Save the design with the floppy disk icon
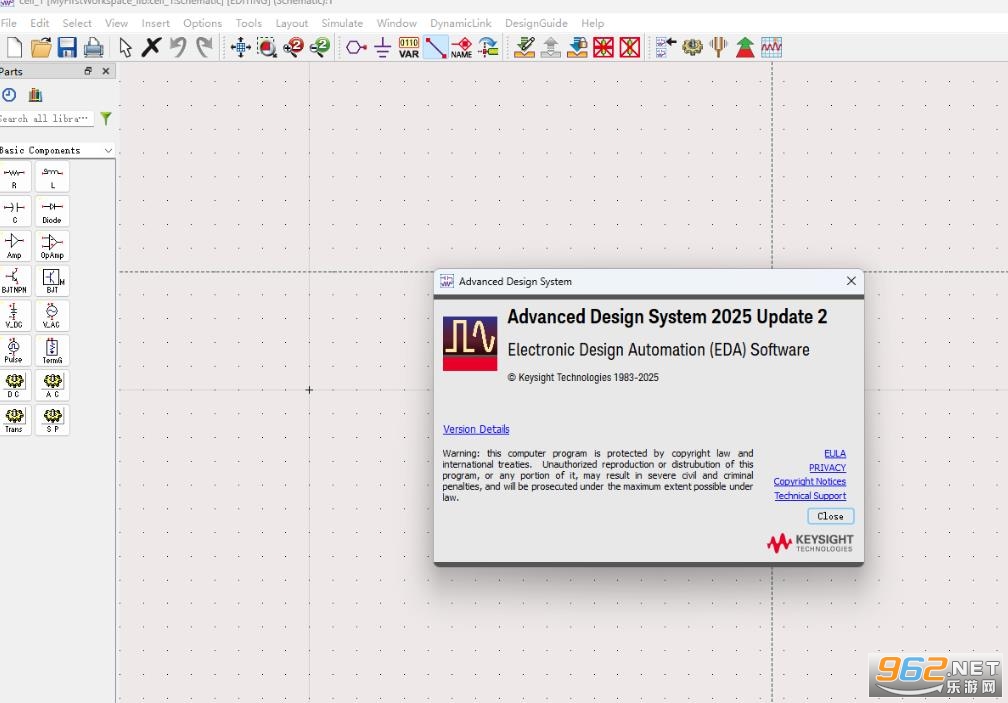The height and width of the screenshot is (703, 1008). click(x=67, y=48)
